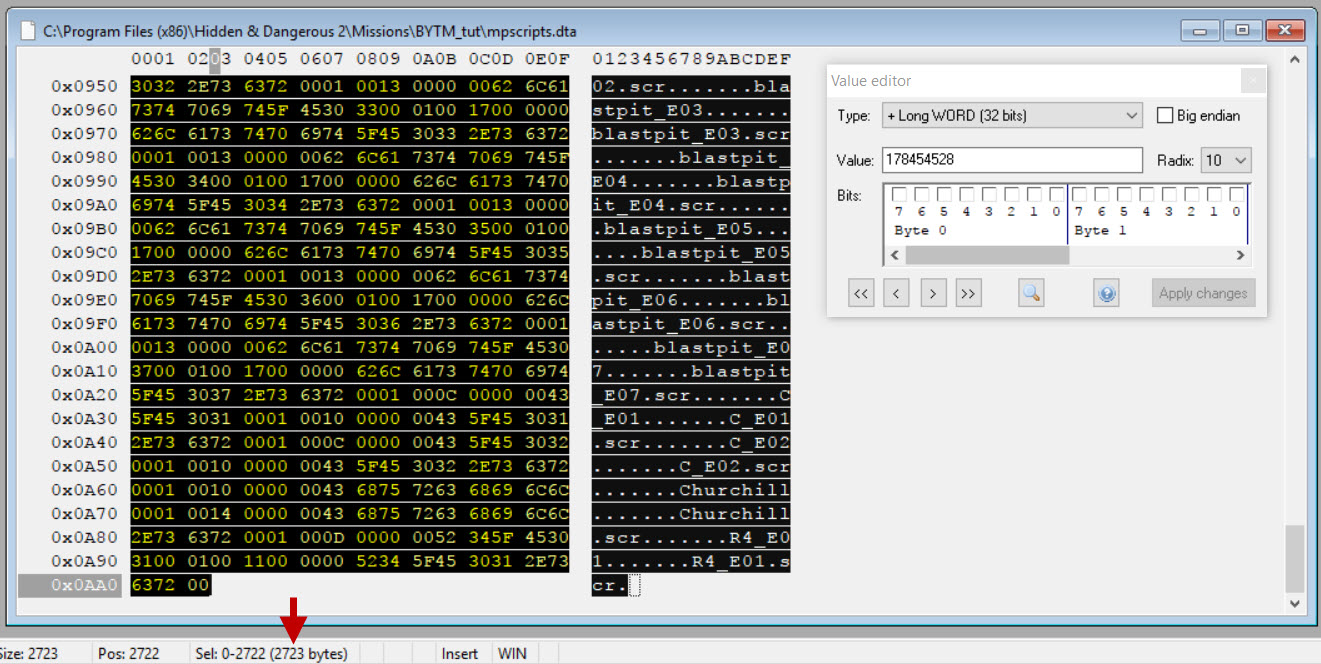
Task: Open the Type dropdown showing Long WORD
Action: [1011, 116]
